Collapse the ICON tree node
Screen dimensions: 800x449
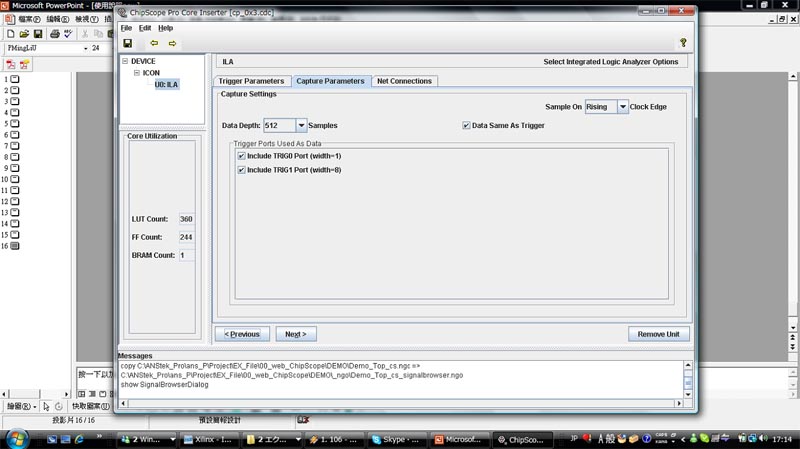(x=137, y=73)
